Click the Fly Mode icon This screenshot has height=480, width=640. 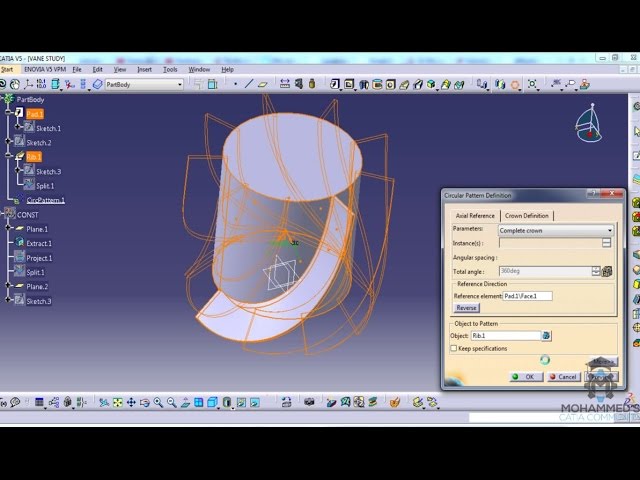(104, 403)
